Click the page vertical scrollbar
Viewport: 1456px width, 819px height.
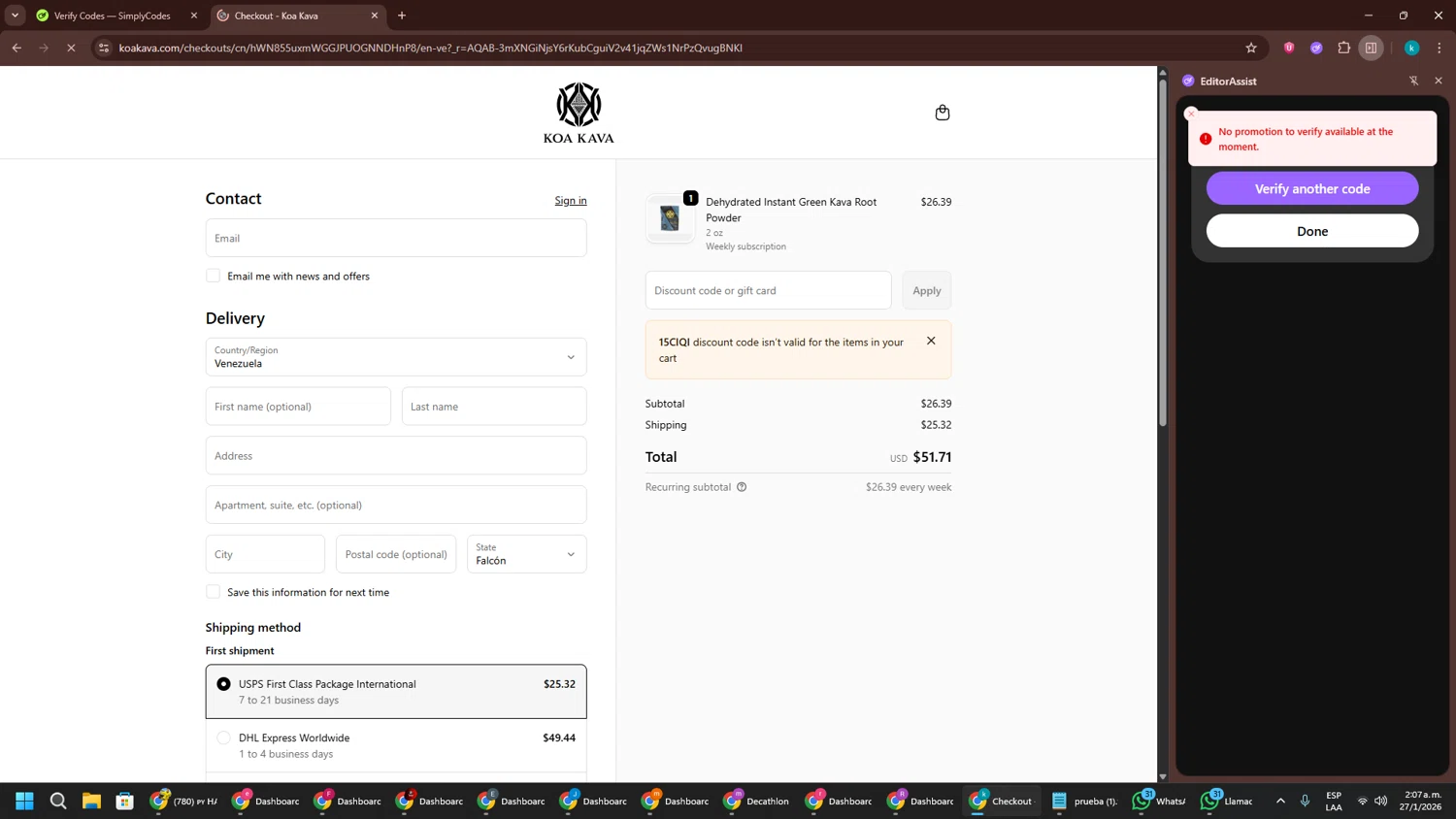[x=1162, y=254]
